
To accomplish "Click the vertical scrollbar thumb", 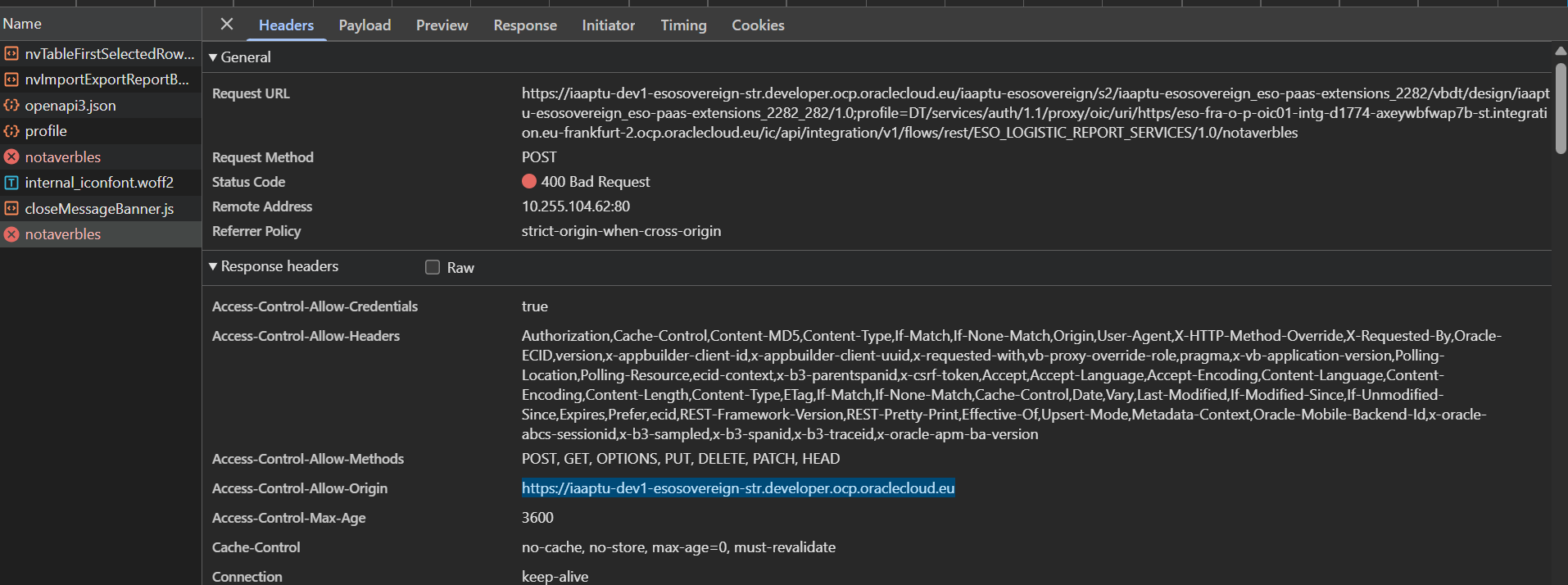I will (x=1561, y=109).
